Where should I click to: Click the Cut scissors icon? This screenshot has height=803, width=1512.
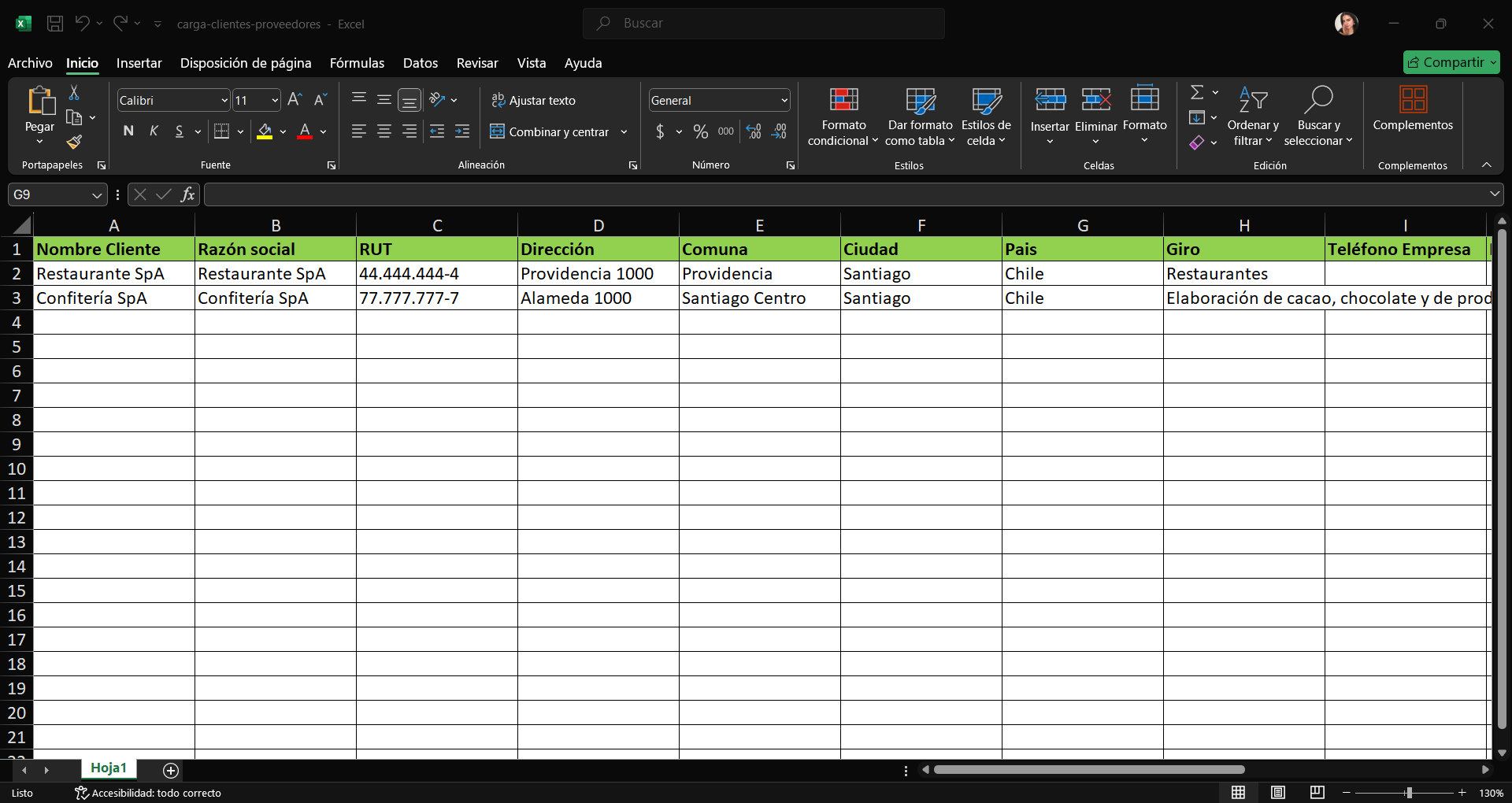[x=74, y=93]
